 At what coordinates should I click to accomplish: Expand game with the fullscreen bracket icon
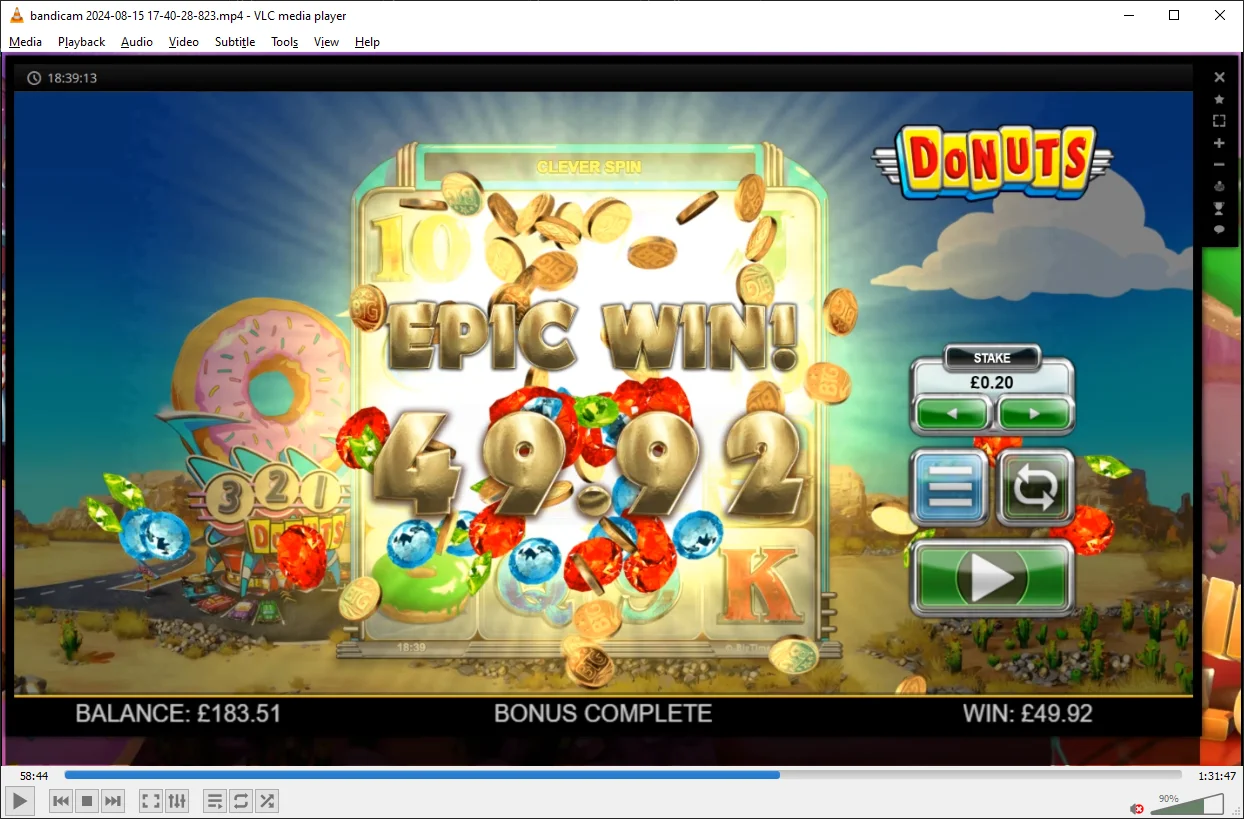click(x=1219, y=121)
